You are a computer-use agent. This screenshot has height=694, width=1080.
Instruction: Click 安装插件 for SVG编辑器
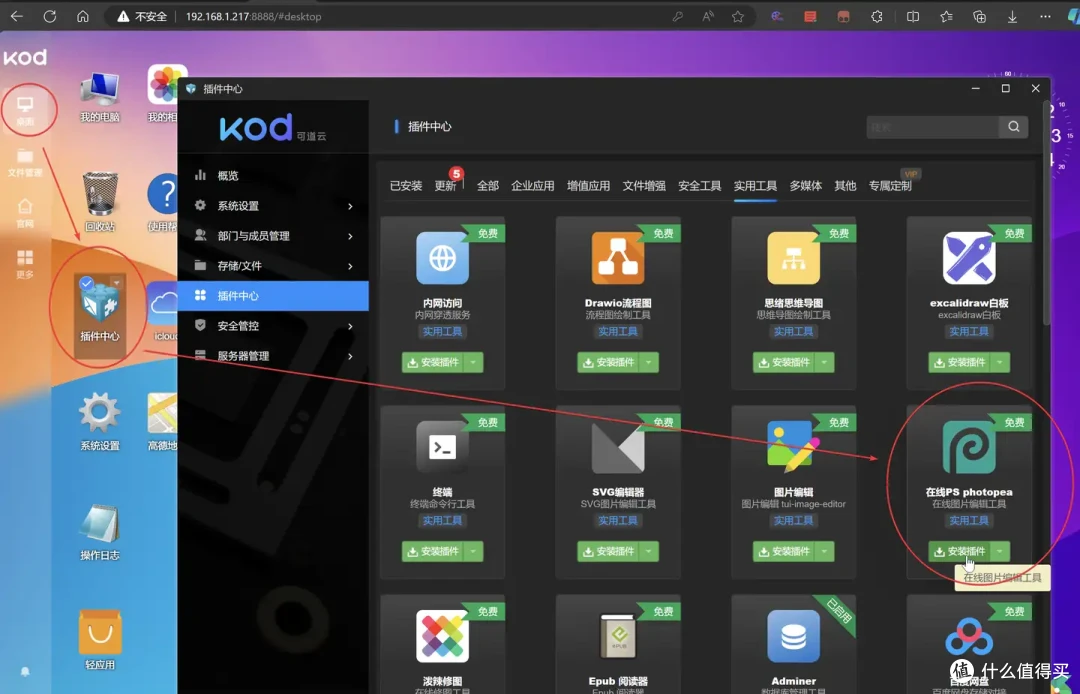tap(609, 551)
